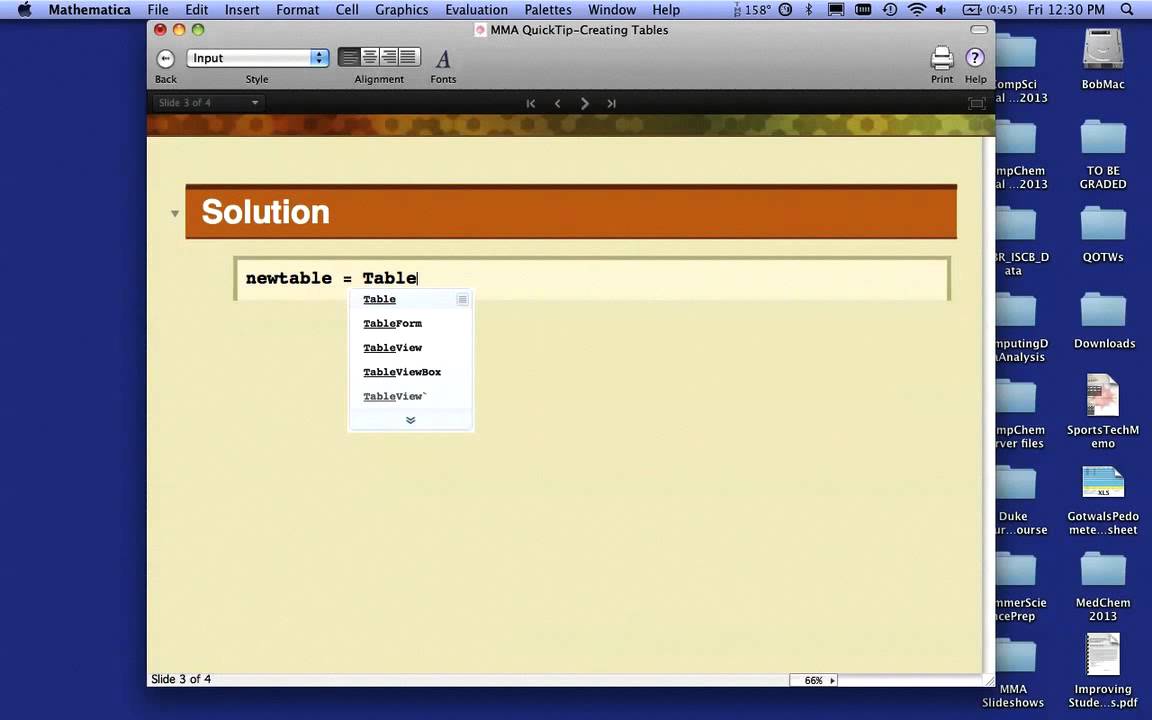Screen dimensions: 1152x720
Task: Open the Cell menu
Action: pos(347,10)
